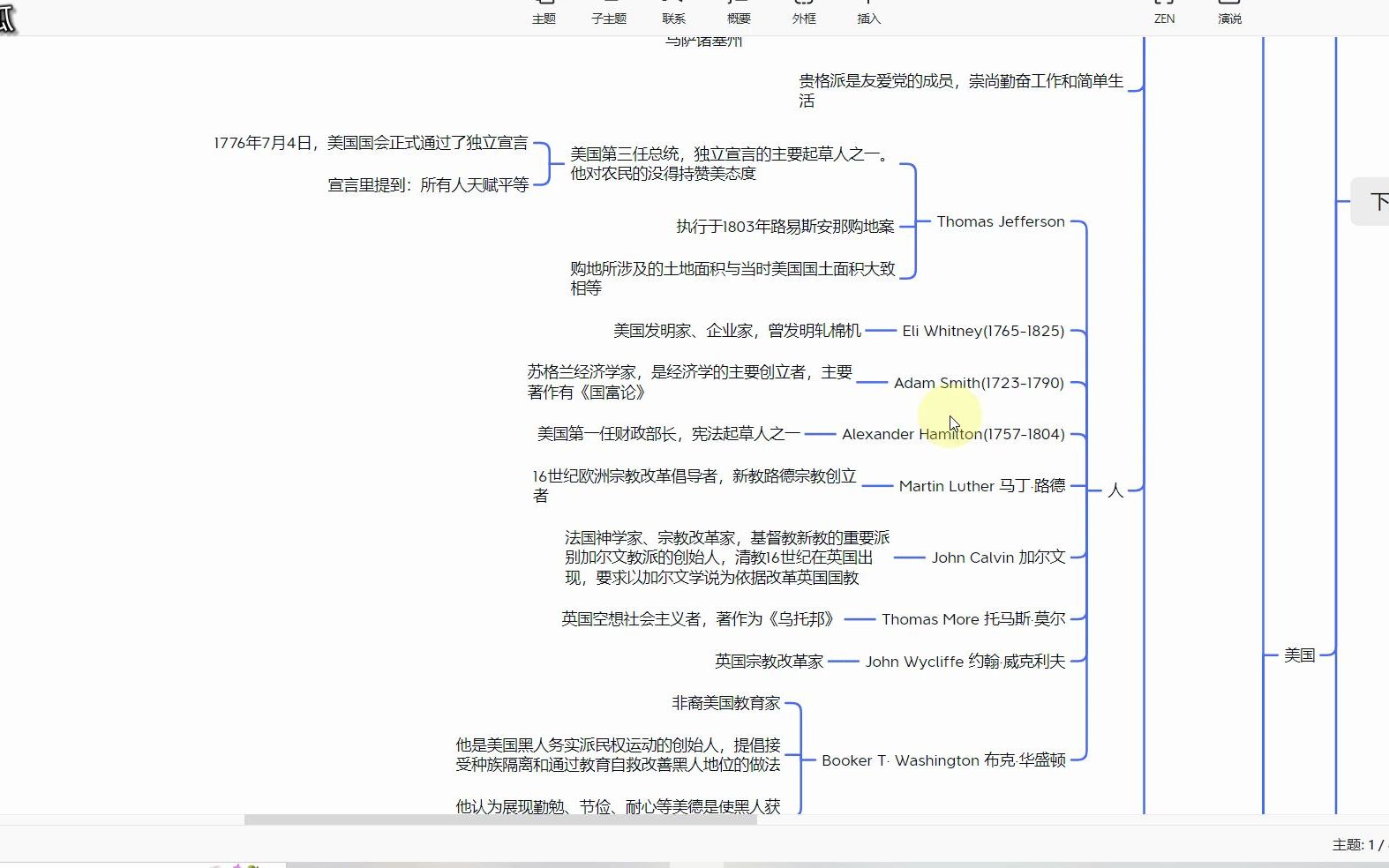Start 演说 presentation mode
1389x868 pixels.
pos(1229,12)
